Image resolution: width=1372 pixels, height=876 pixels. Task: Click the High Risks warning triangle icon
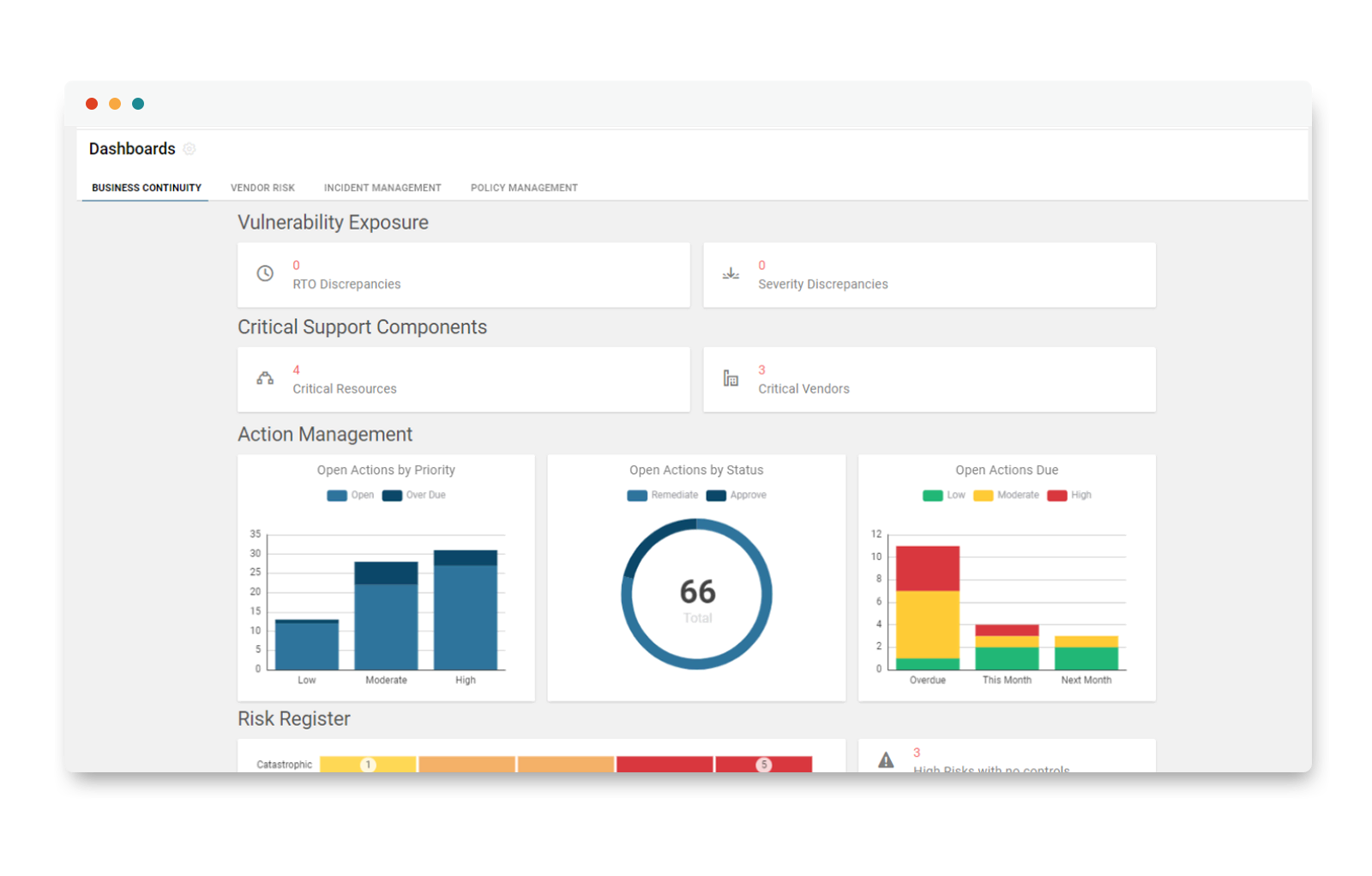click(886, 760)
